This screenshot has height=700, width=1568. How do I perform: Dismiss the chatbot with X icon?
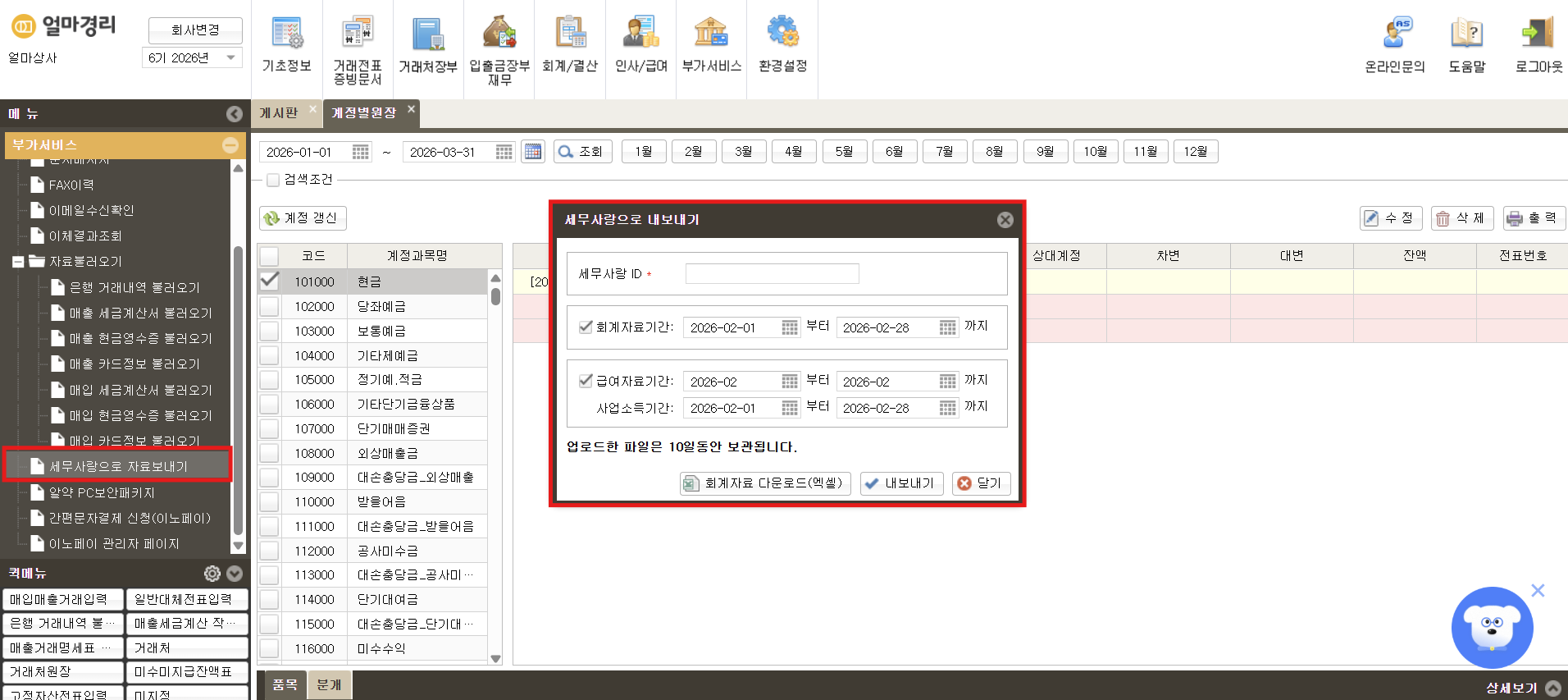[1538, 590]
